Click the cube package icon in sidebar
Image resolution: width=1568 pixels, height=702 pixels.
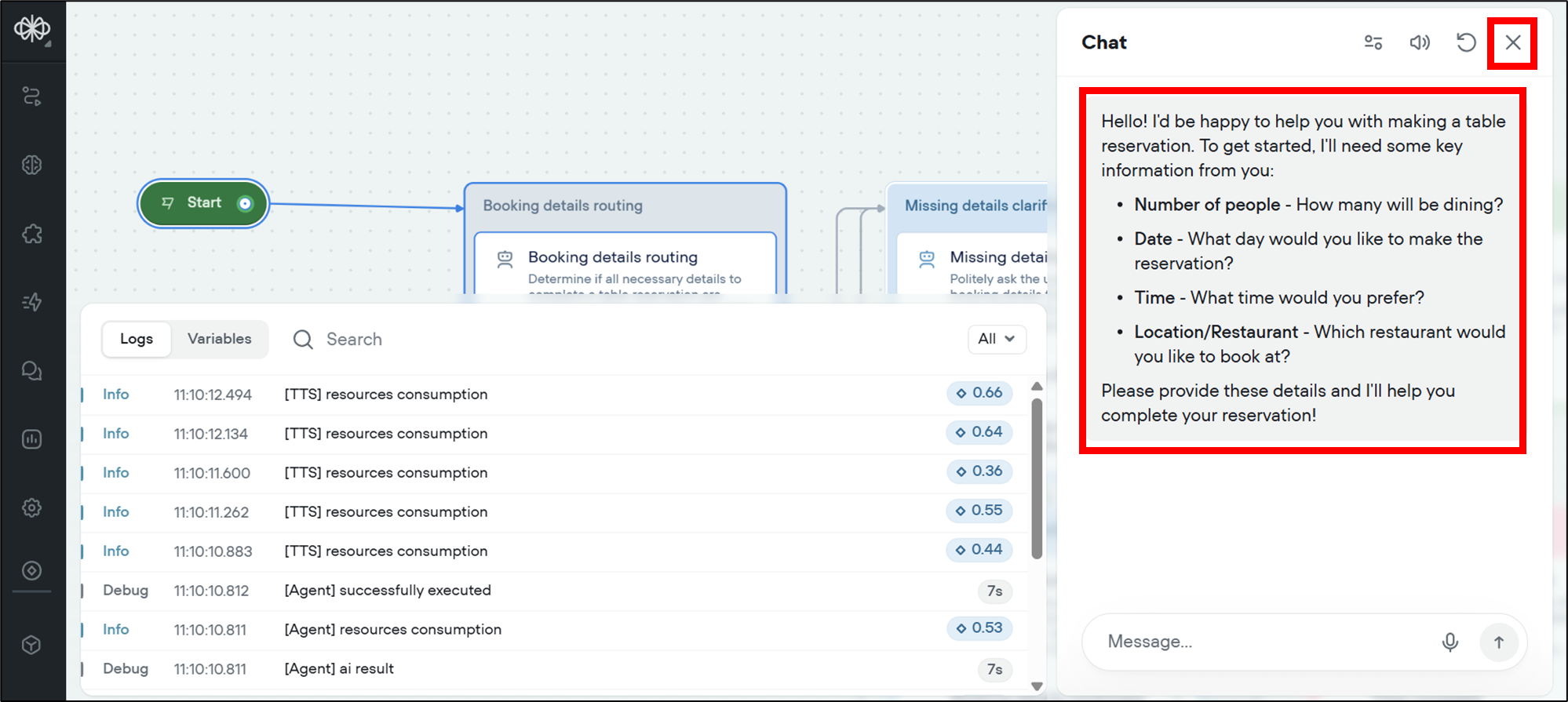tap(32, 645)
